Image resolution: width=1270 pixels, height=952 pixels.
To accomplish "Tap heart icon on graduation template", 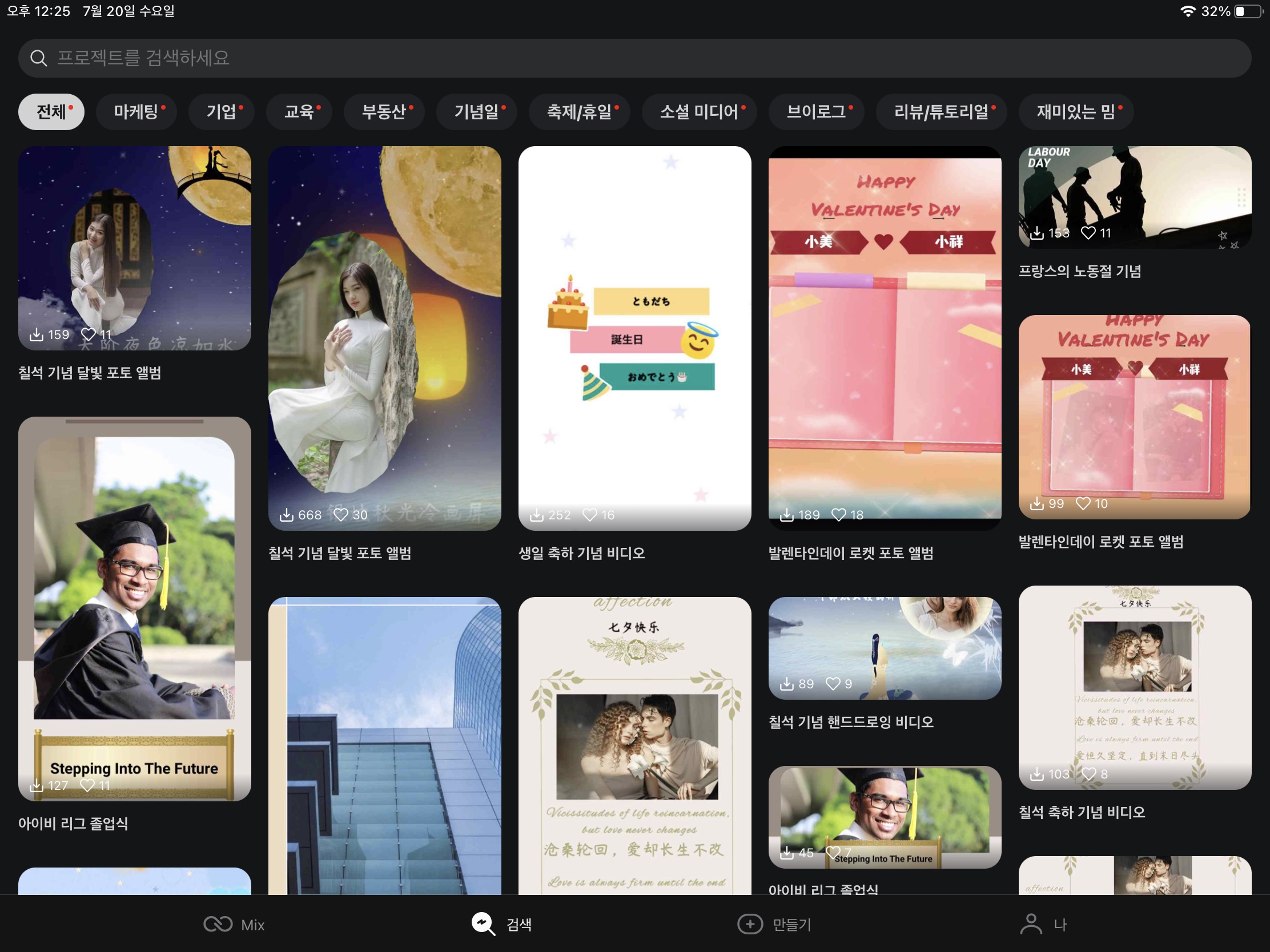I will click(88, 785).
